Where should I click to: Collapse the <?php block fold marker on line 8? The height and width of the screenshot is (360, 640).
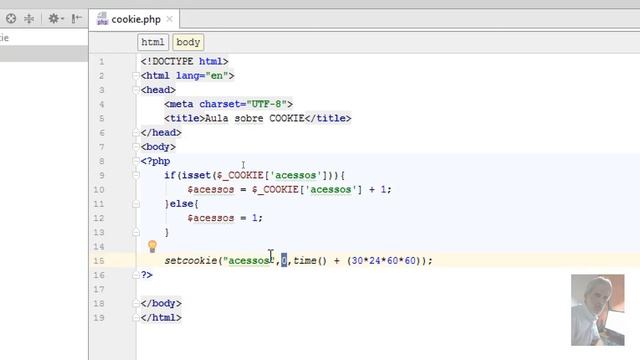[136, 161]
